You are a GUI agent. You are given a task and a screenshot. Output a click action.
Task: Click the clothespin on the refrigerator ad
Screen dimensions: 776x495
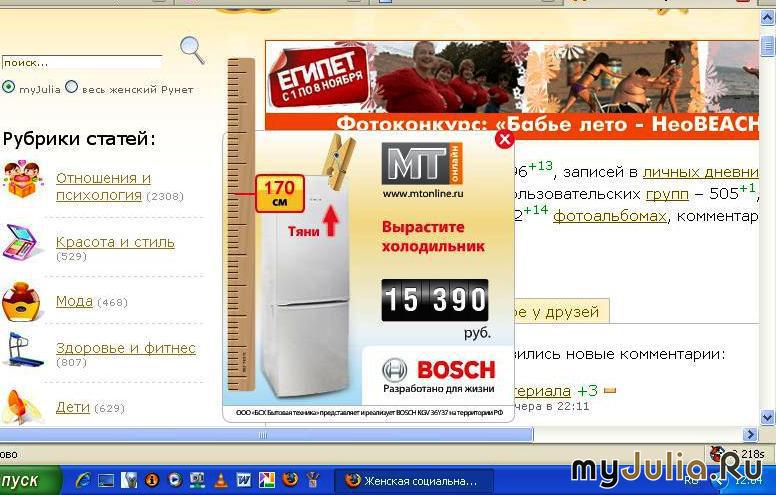tap(339, 158)
